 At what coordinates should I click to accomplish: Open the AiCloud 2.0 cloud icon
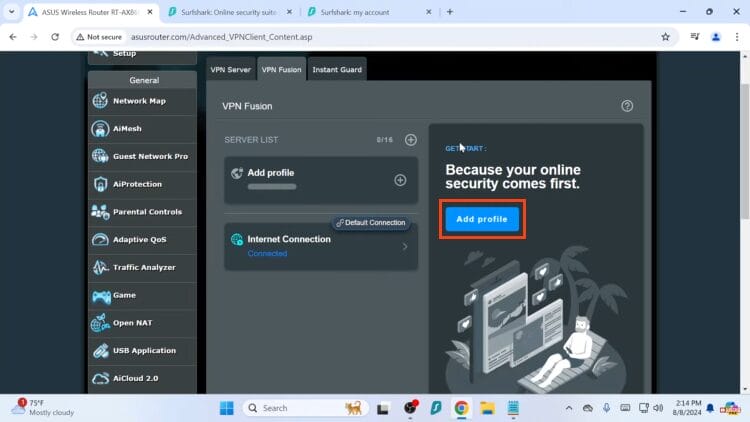pyautogui.click(x=100, y=378)
